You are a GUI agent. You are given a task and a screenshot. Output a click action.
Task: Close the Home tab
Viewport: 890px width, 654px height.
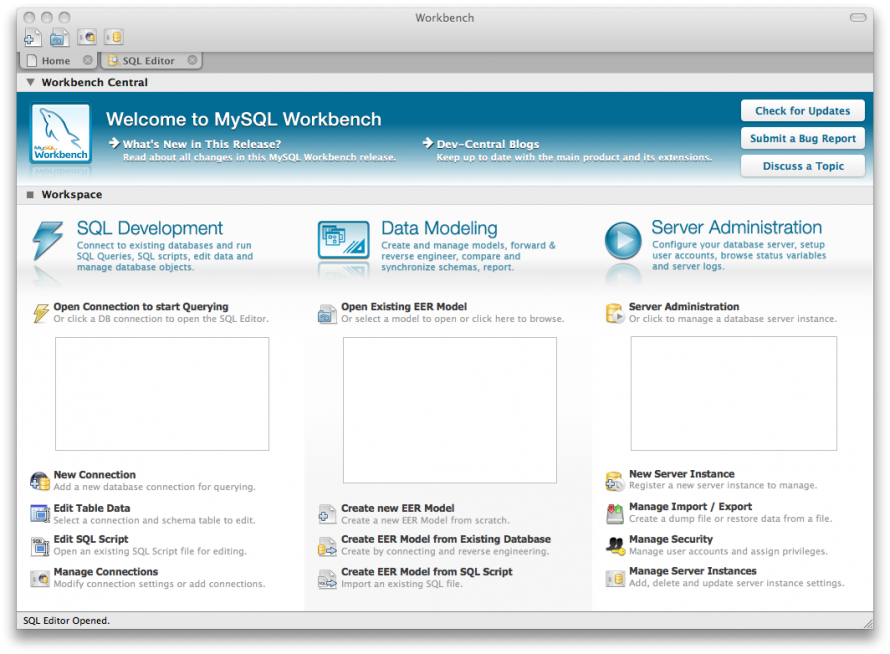(88, 60)
